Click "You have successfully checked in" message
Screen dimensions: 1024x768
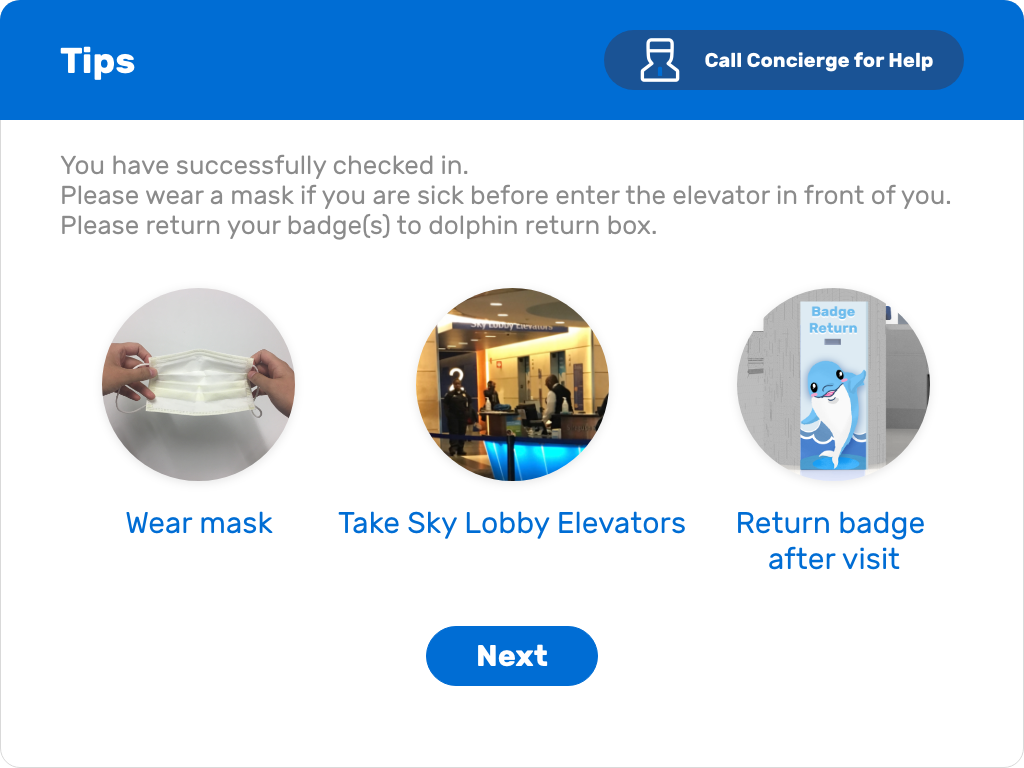click(x=264, y=165)
